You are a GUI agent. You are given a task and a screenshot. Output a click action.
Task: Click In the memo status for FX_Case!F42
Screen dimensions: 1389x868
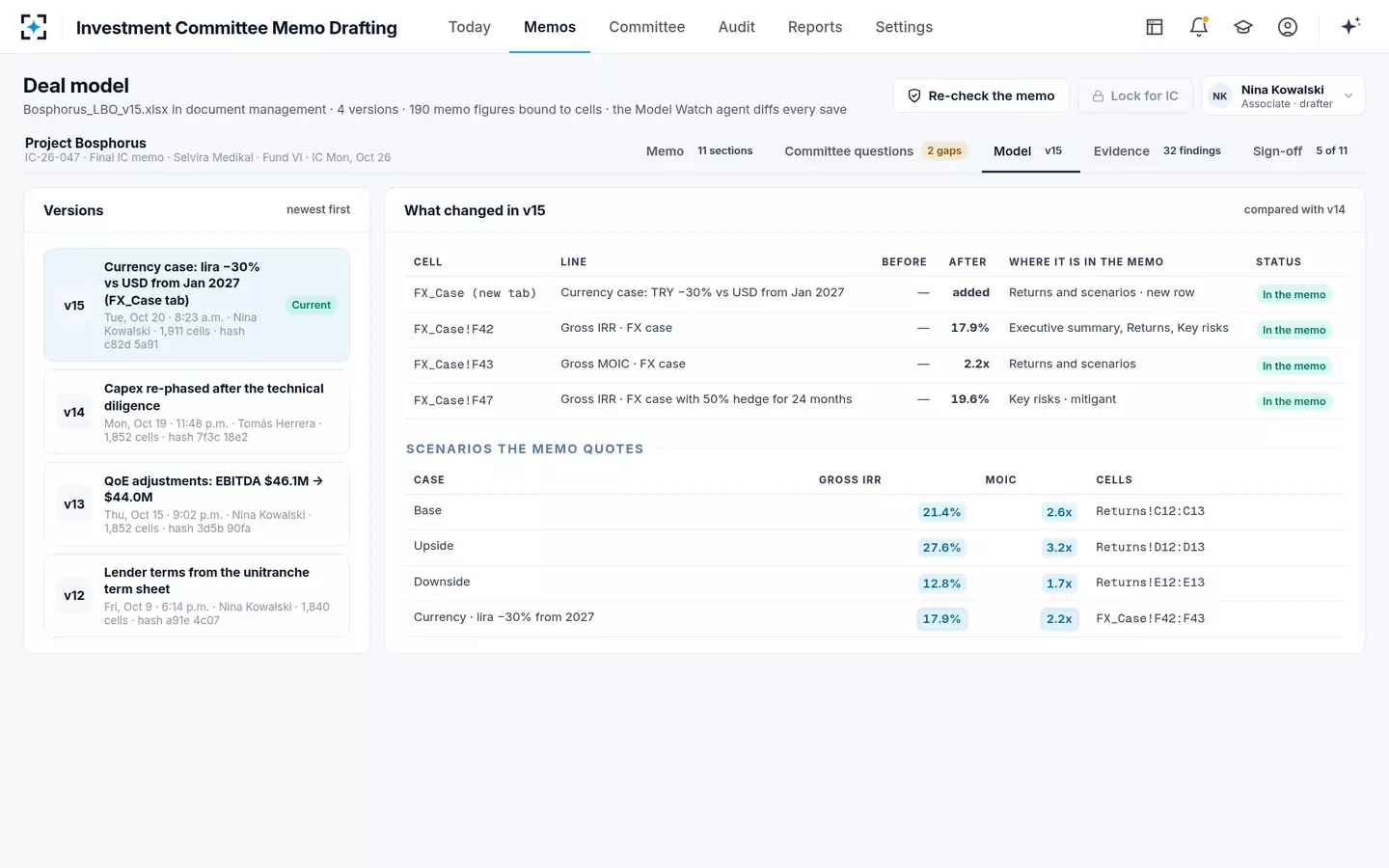1294,330
